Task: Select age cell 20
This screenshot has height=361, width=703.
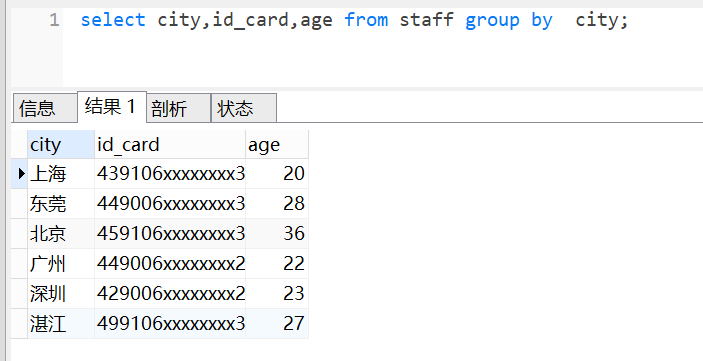Action: [277, 174]
